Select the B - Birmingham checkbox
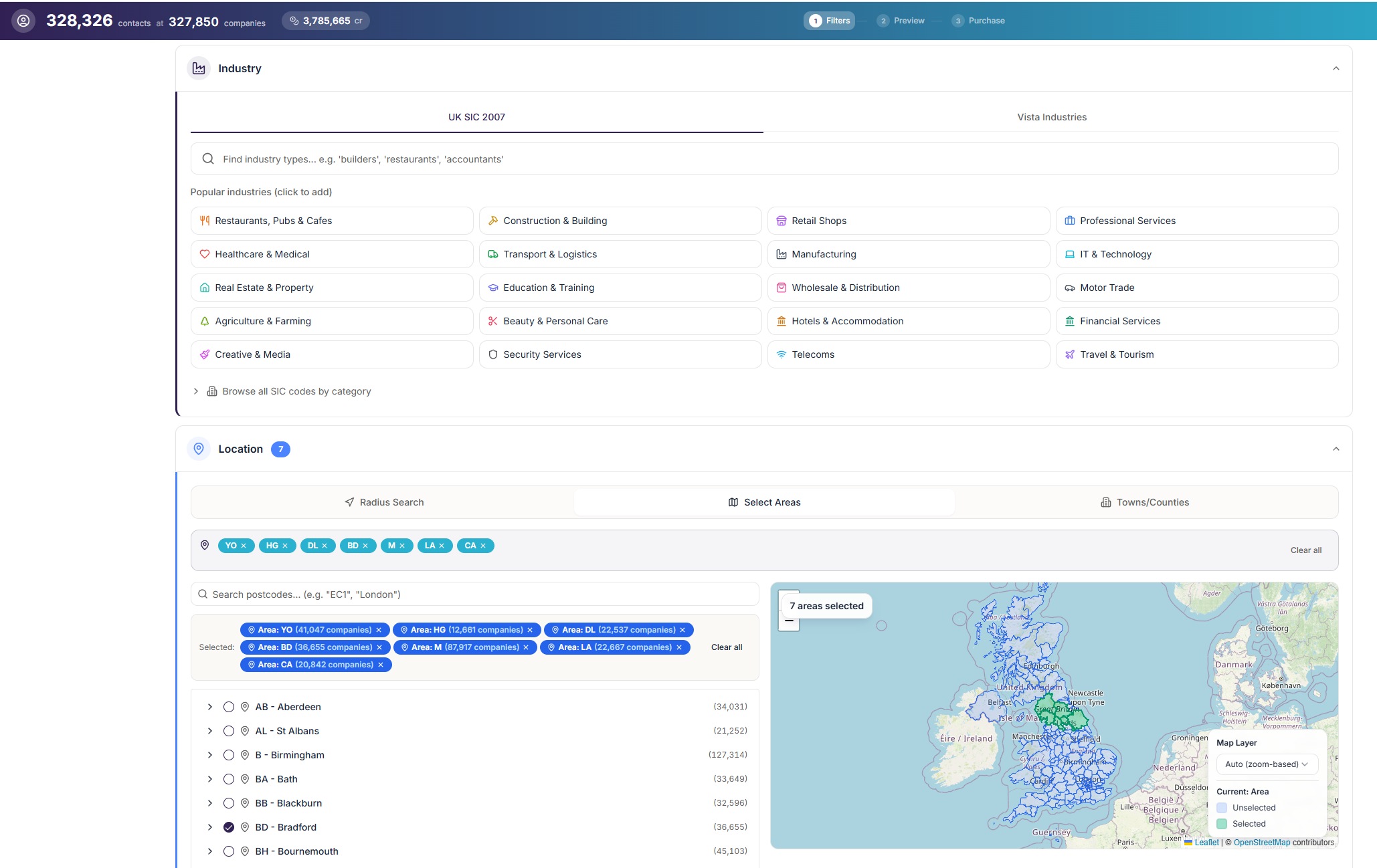The height and width of the screenshot is (868, 1377). (x=229, y=754)
